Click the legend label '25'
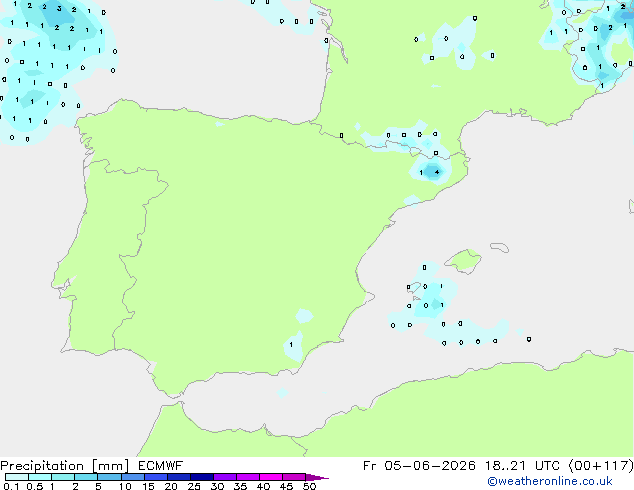634x490 pixels. (x=194, y=486)
